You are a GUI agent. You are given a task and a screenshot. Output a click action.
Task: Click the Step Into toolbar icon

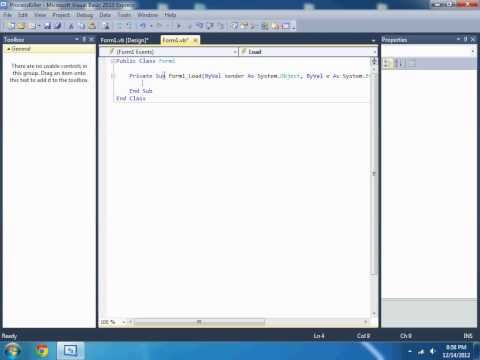pos(199,26)
